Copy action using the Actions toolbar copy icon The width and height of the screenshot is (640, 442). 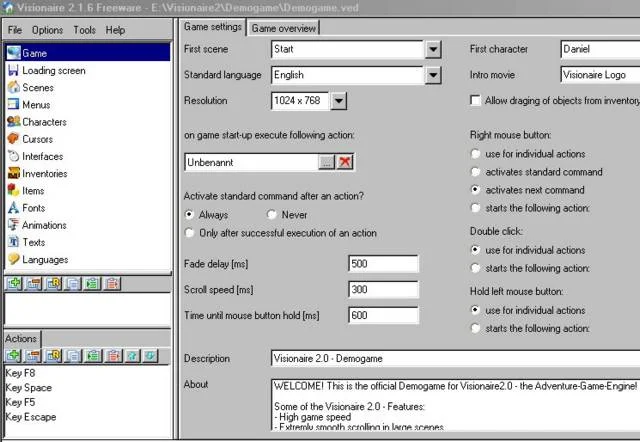73,356
